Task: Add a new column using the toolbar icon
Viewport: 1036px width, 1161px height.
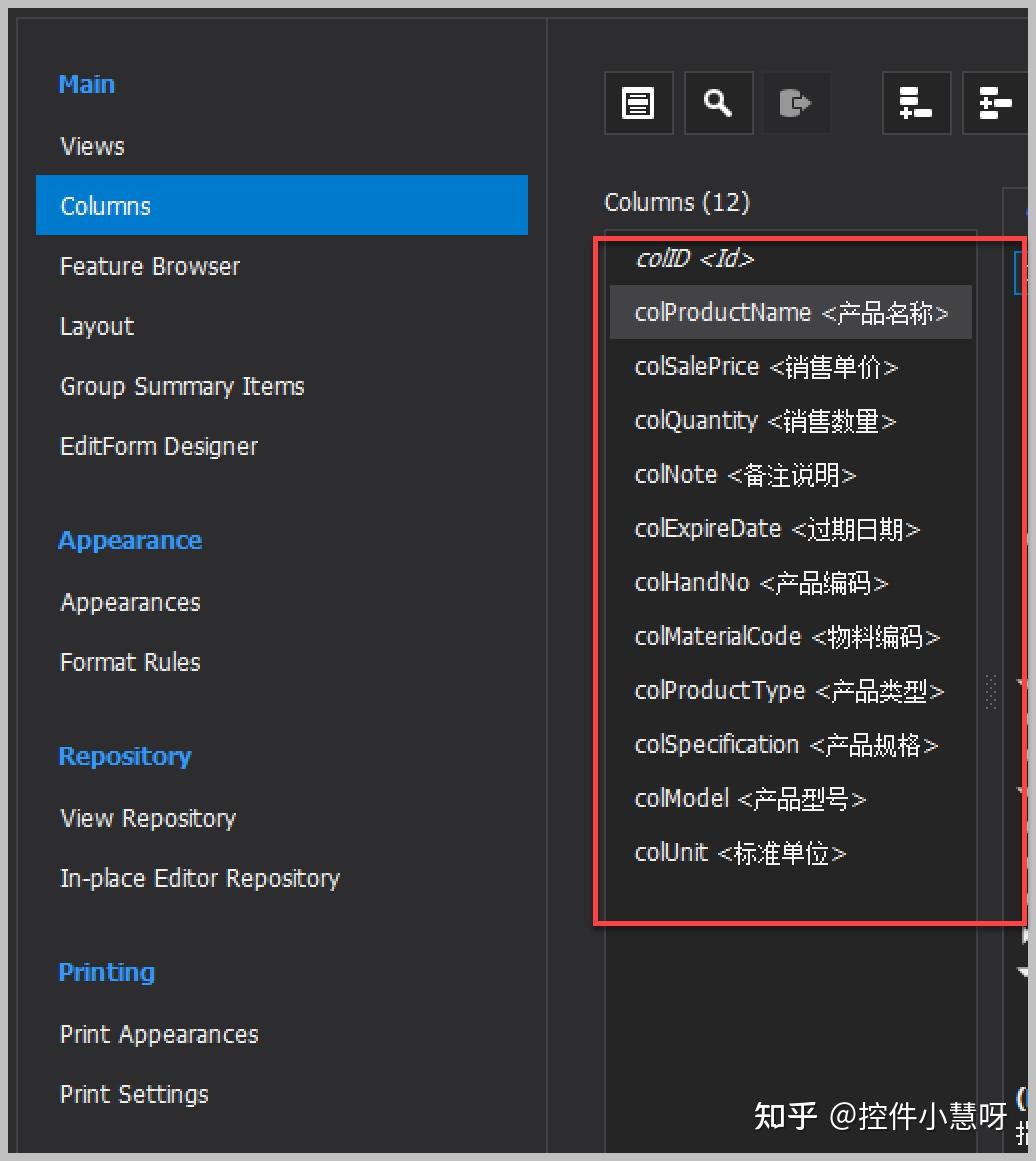Action: pyautogui.click(x=914, y=102)
